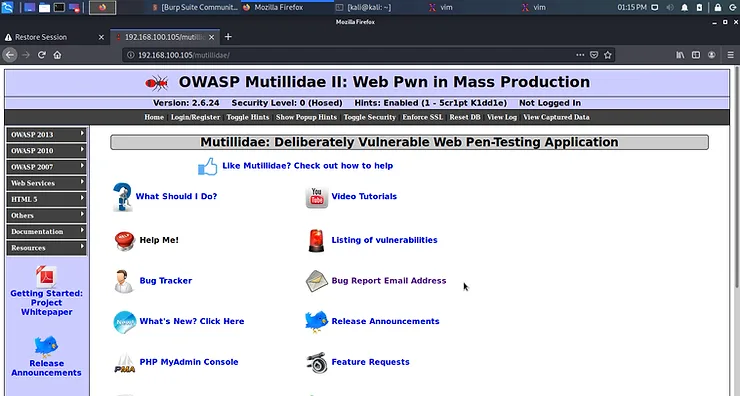
Task: Click the Pocket save icon in the address bar
Action: coord(594,55)
